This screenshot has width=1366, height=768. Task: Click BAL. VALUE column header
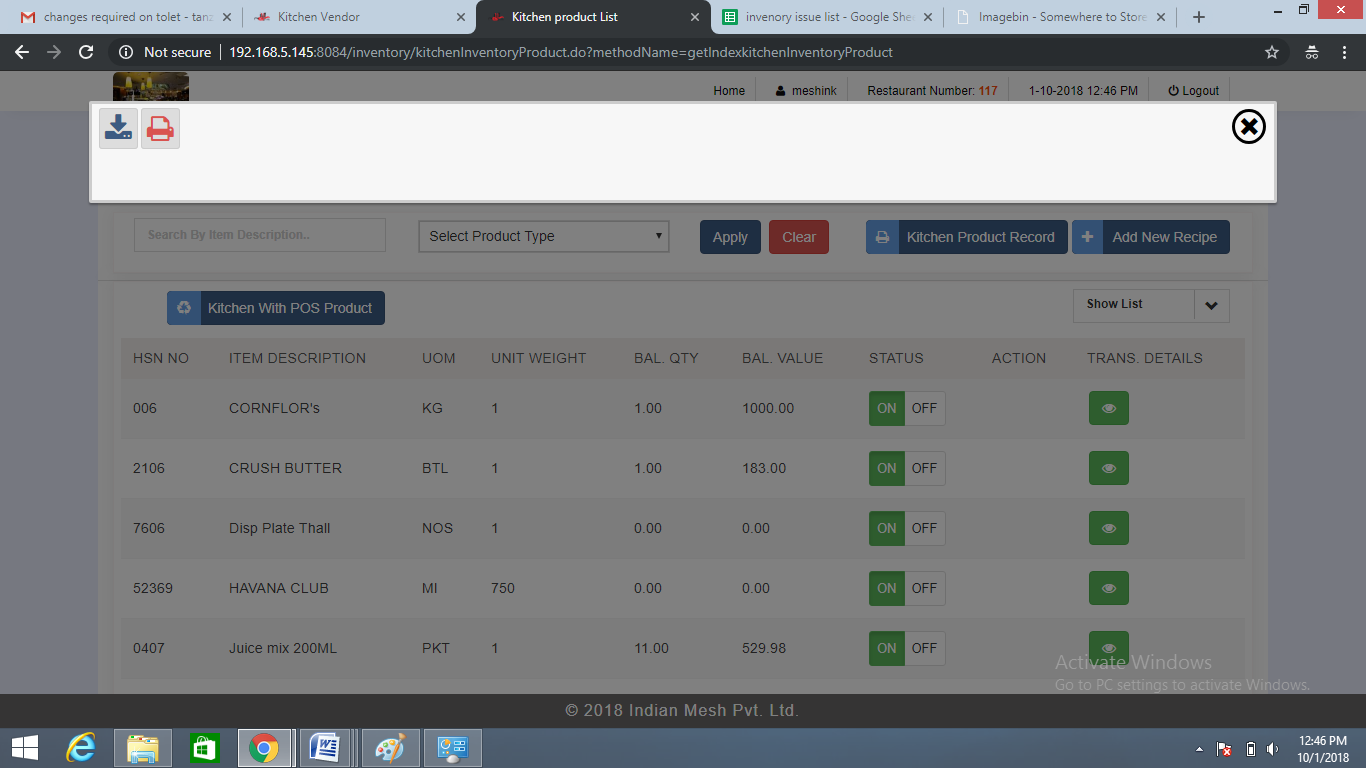click(782, 358)
